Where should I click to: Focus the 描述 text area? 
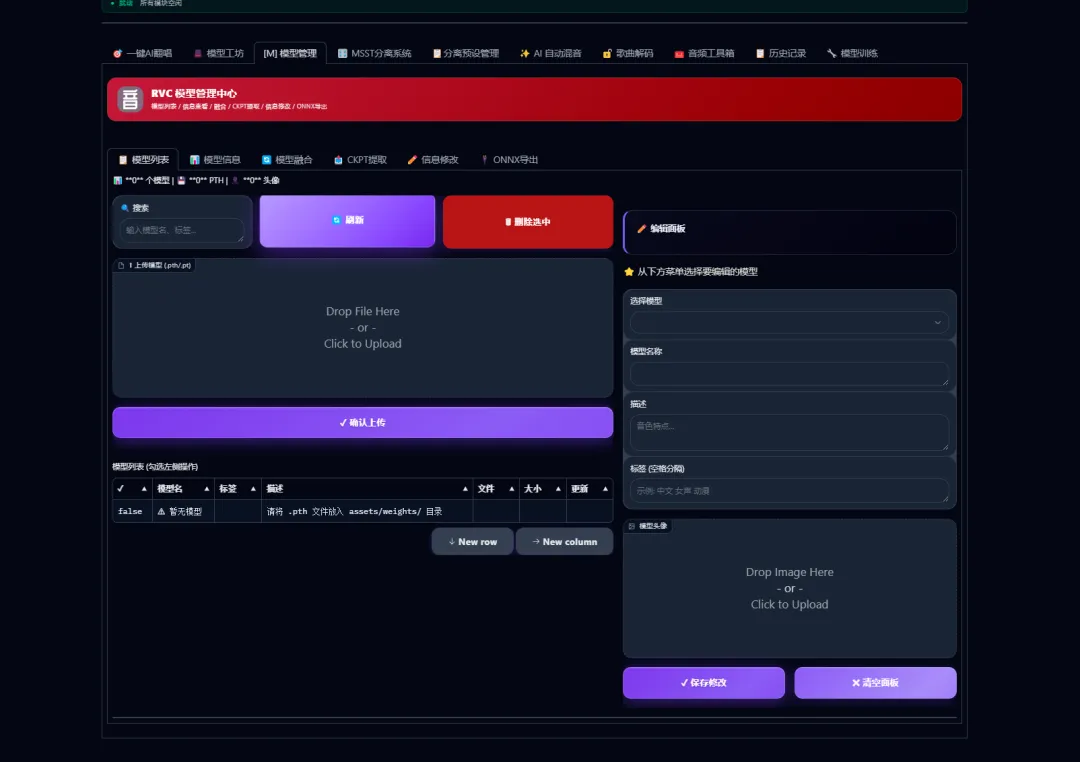[789, 432]
